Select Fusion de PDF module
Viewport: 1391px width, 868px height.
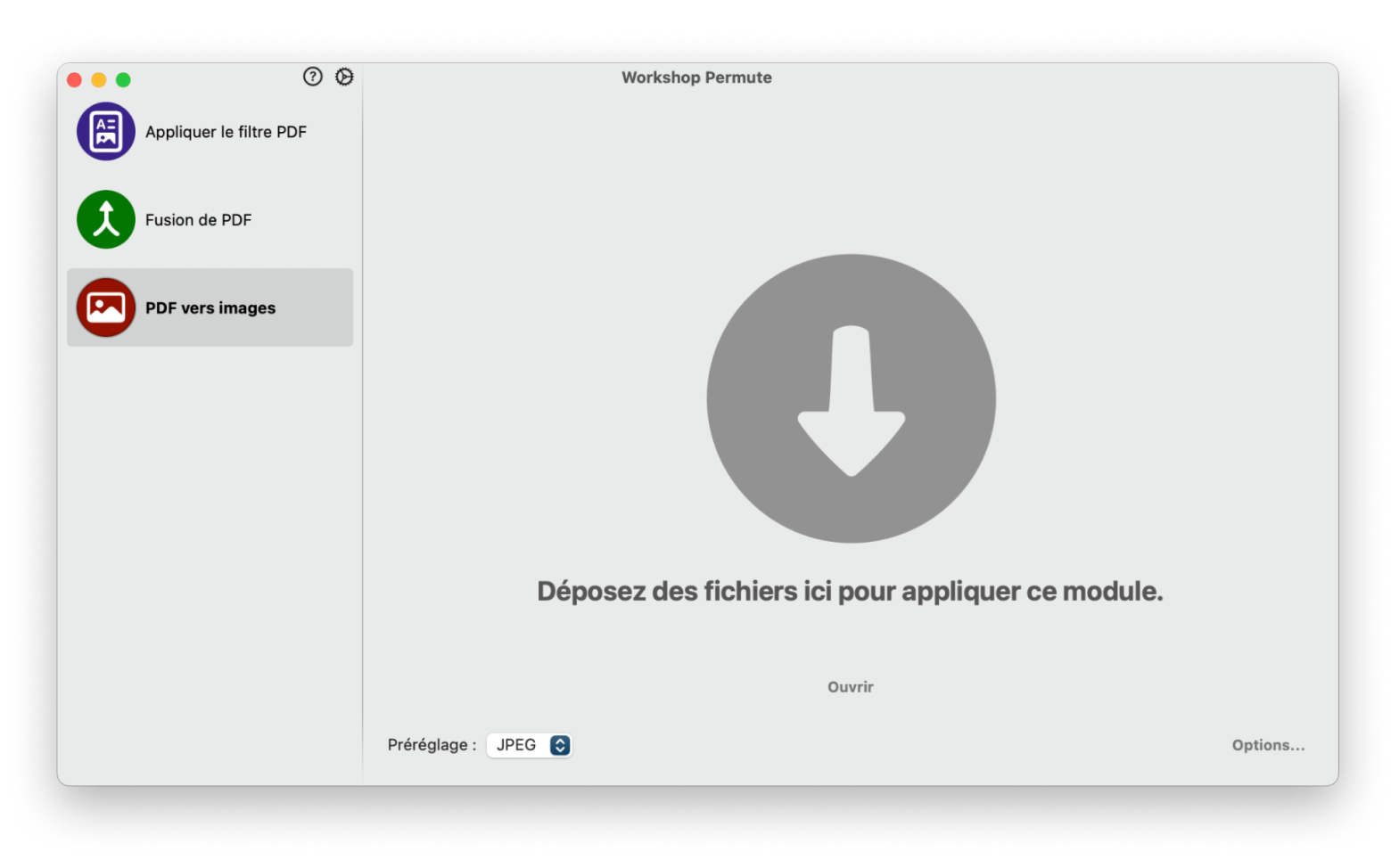(x=210, y=219)
